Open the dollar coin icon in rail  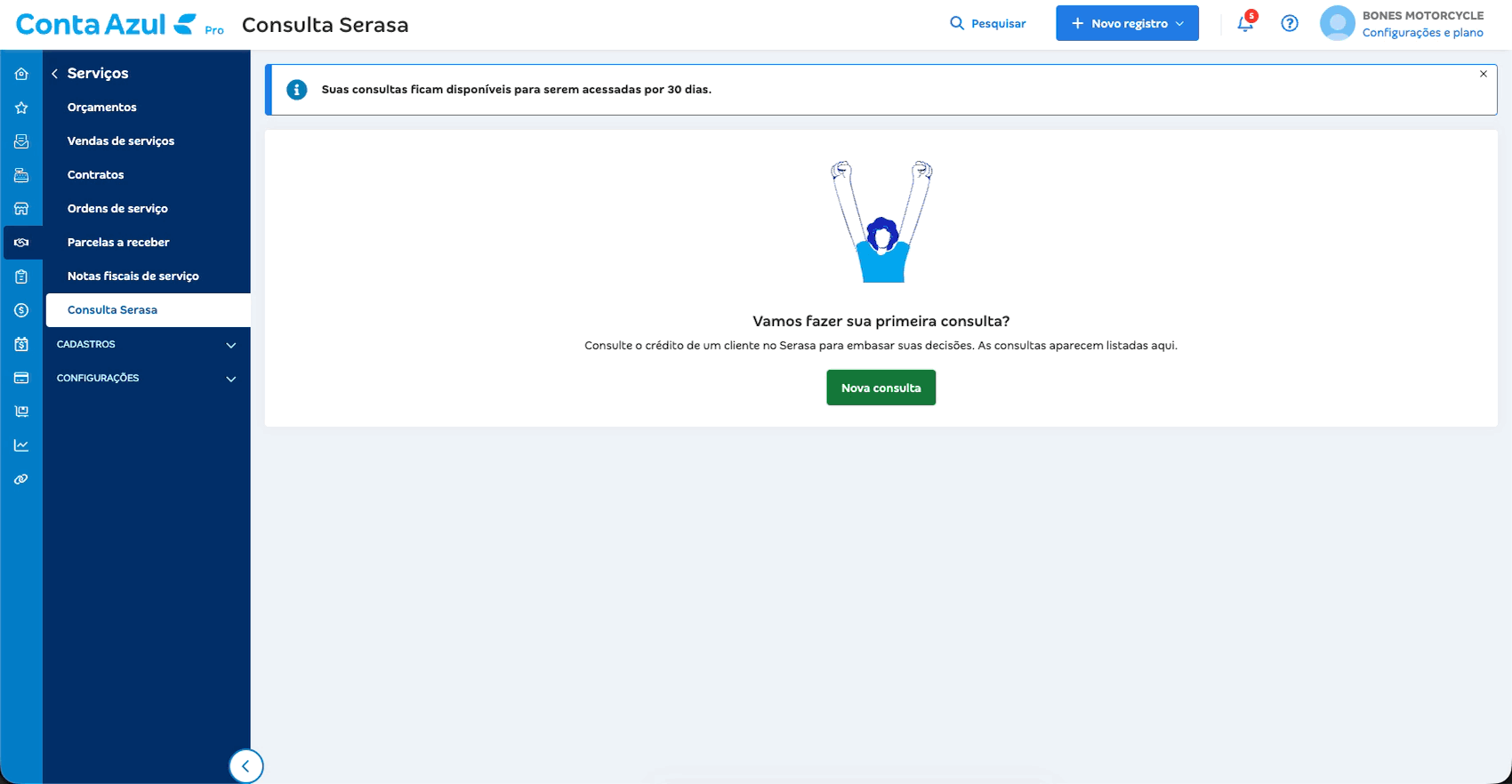point(21,310)
